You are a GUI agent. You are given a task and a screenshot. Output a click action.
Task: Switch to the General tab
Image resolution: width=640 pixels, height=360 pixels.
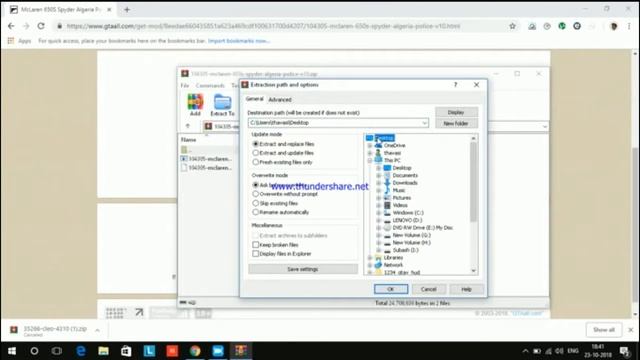(255, 99)
